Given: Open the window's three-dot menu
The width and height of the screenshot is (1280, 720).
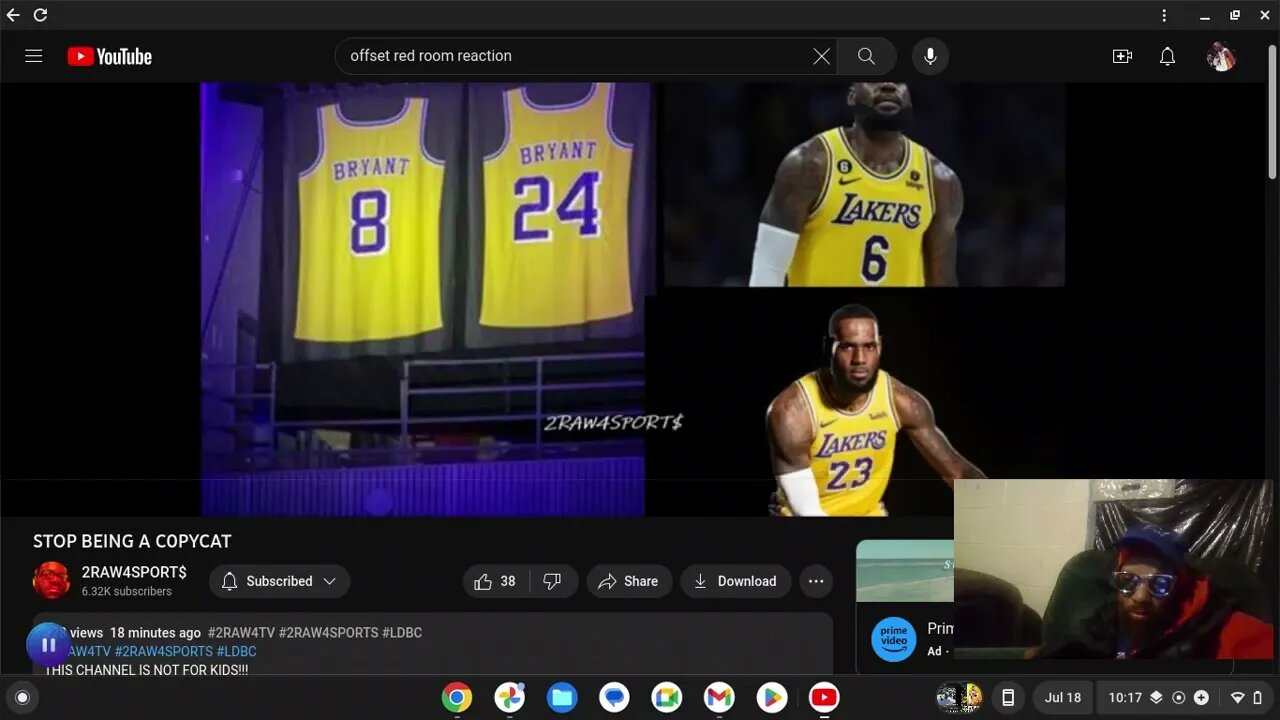Looking at the screenshot, I should click(1164, 15).
